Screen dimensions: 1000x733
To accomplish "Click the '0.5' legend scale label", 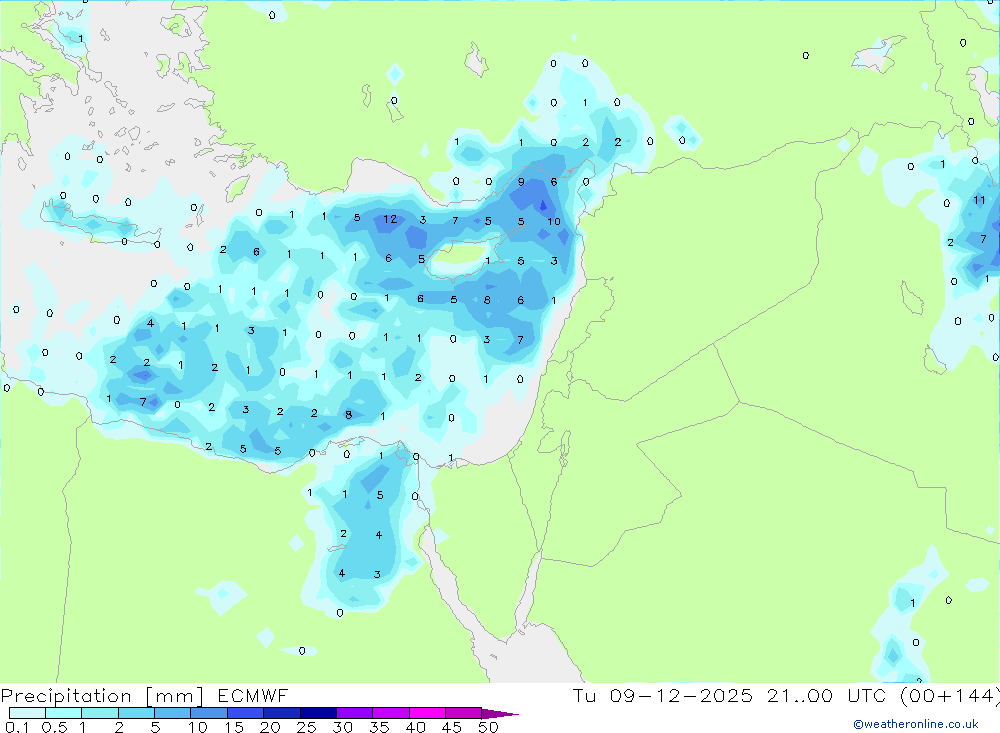I will (54, 727).
